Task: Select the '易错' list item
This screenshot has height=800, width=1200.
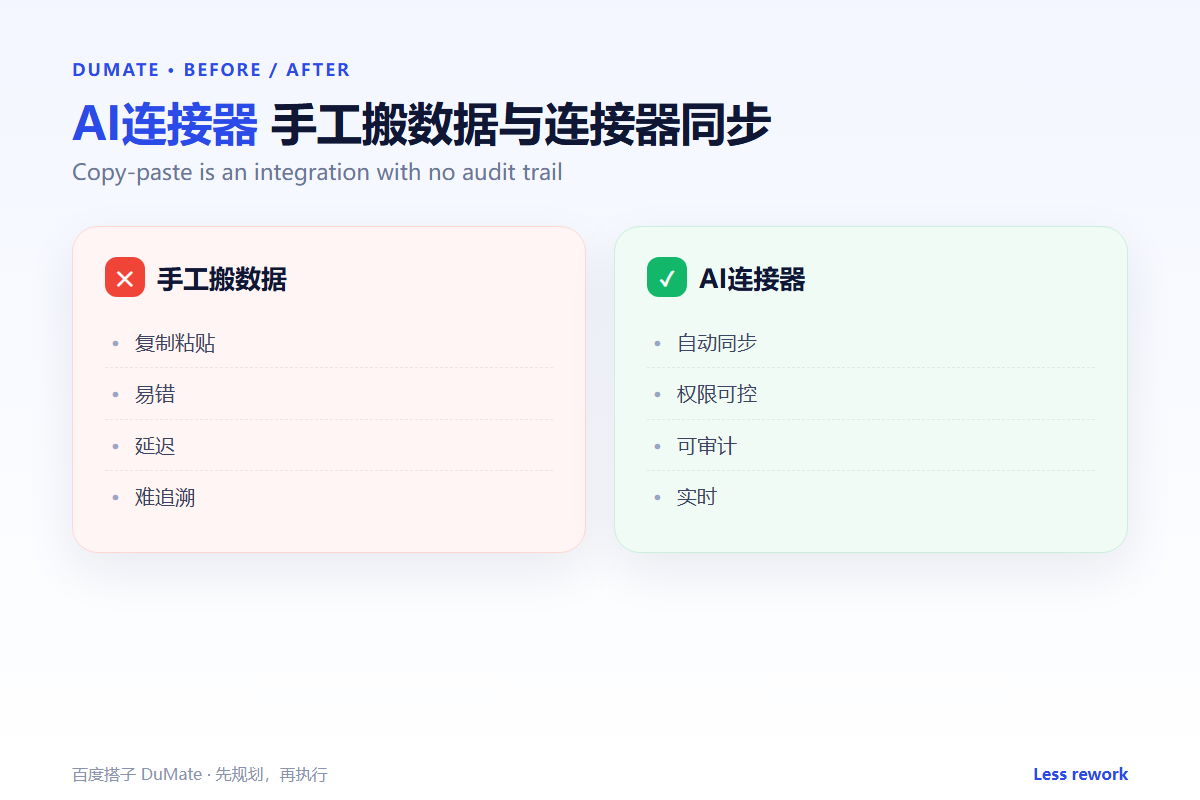Action: [329, 394]
